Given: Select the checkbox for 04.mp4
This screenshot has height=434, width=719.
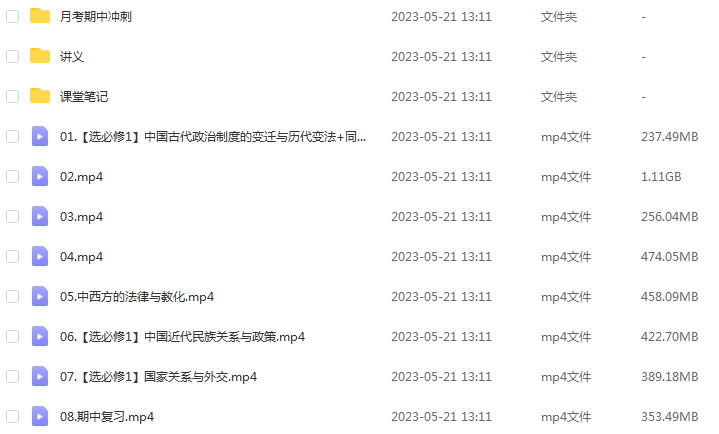Looking at the screenshot, I should 12,256.
